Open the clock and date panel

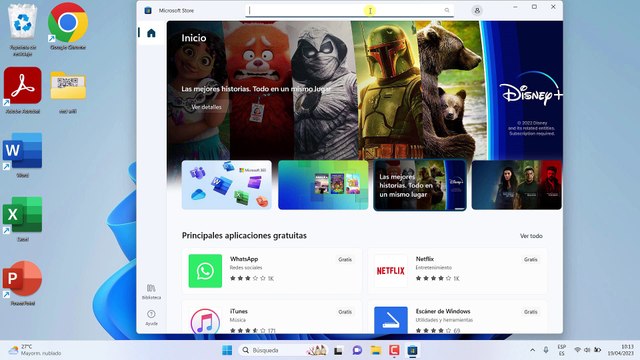click(620, 350)
